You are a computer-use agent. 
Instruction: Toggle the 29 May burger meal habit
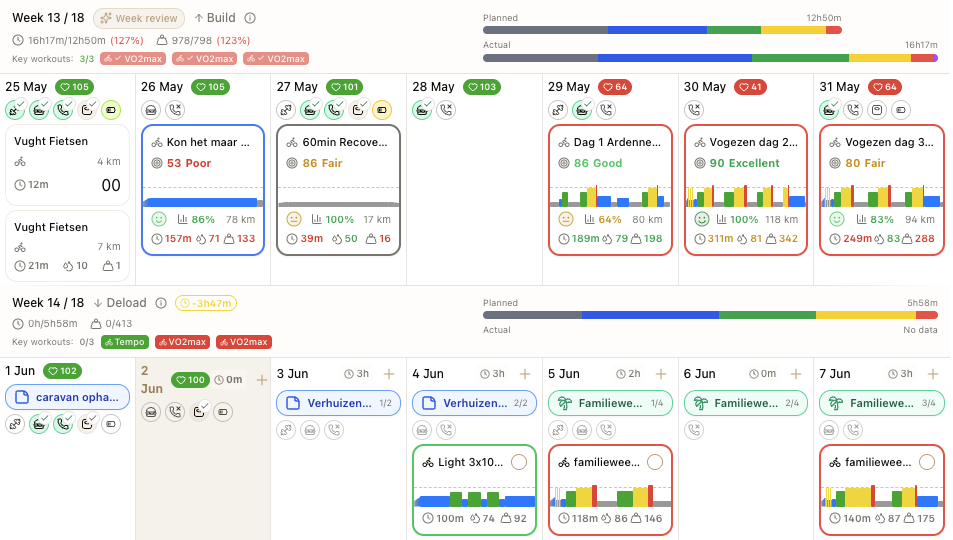coord(582,110)
